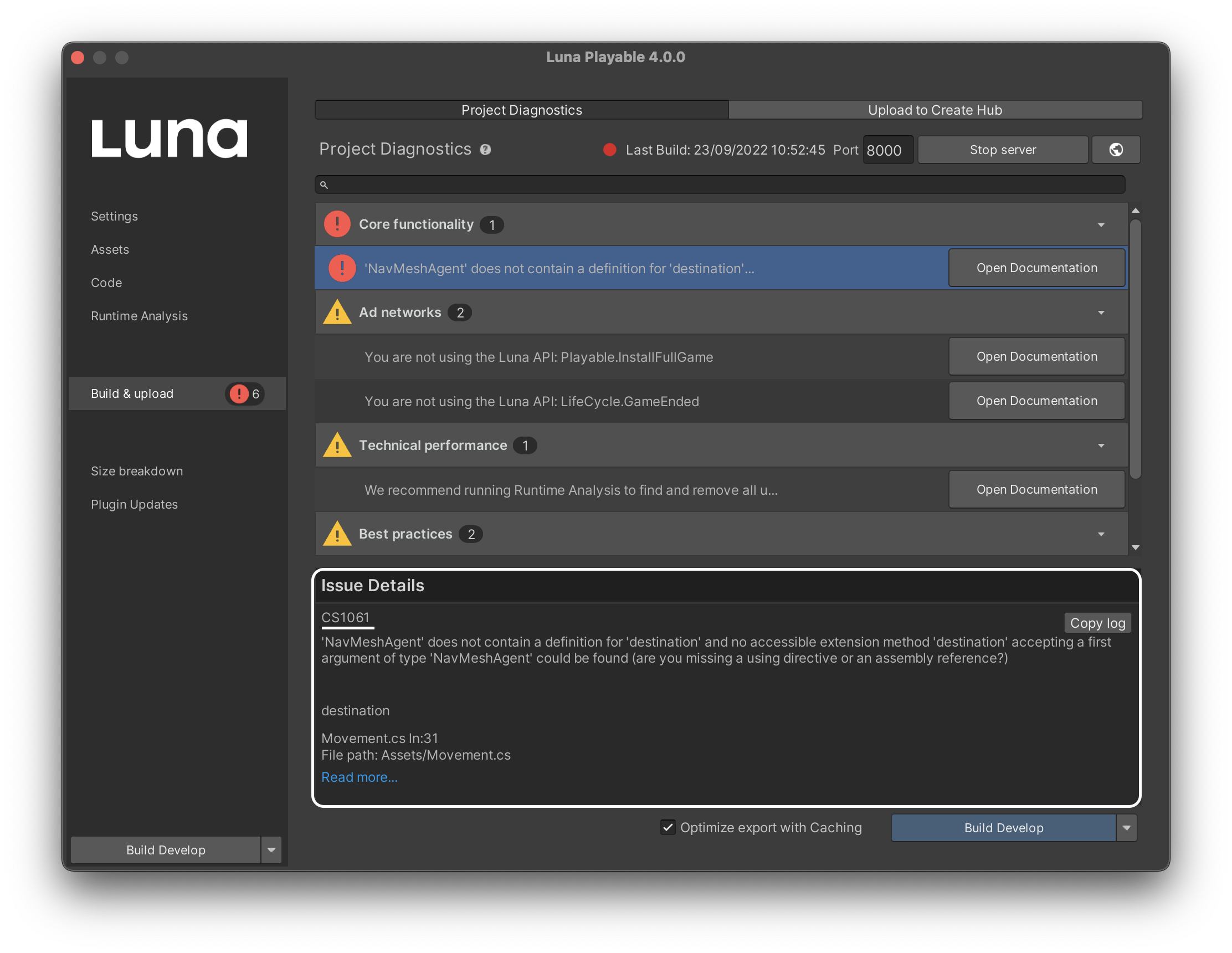Click the CS1061 error code
The image size is (1232, 953).
[345, 617]
